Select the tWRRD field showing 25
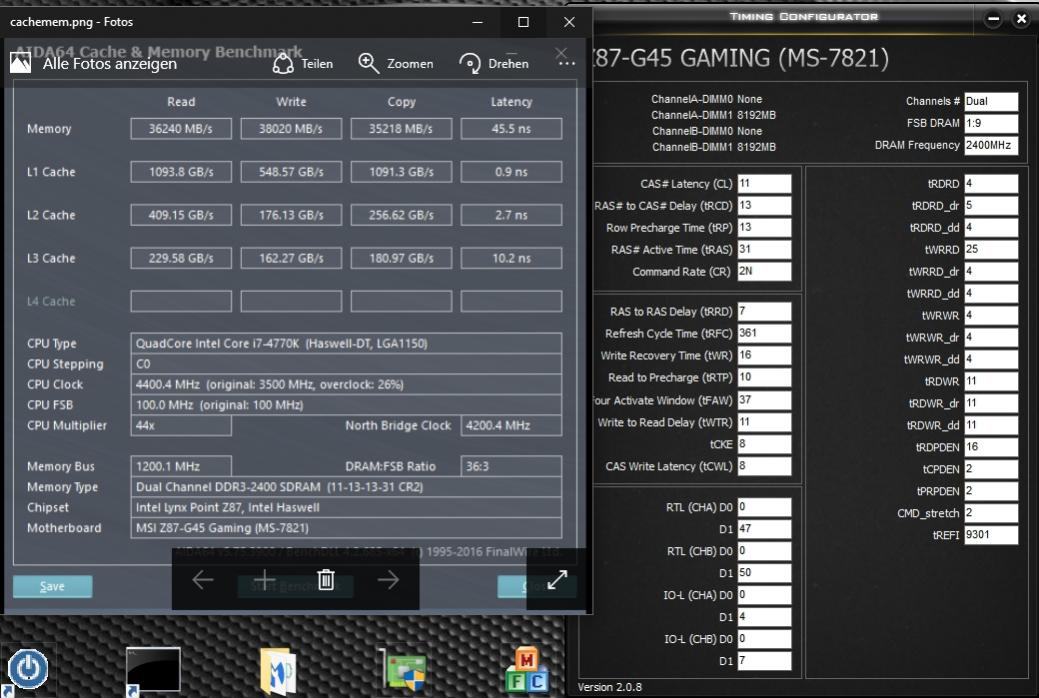The height and width of the screenshot is (698, 1039). click(x=991, y=249)
